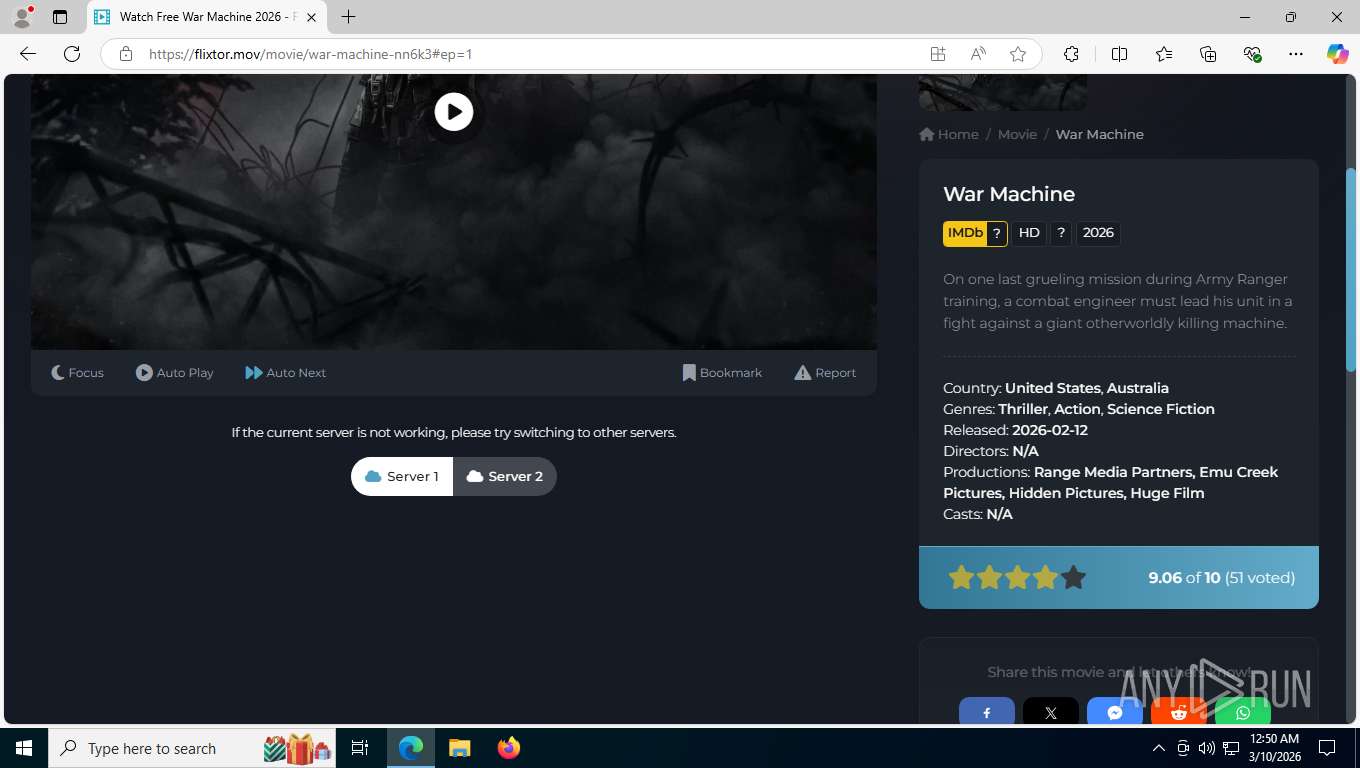Open taskbar clock showing 12:50 AM
The image size is (1360, 768).
(x=1274, y=748)
